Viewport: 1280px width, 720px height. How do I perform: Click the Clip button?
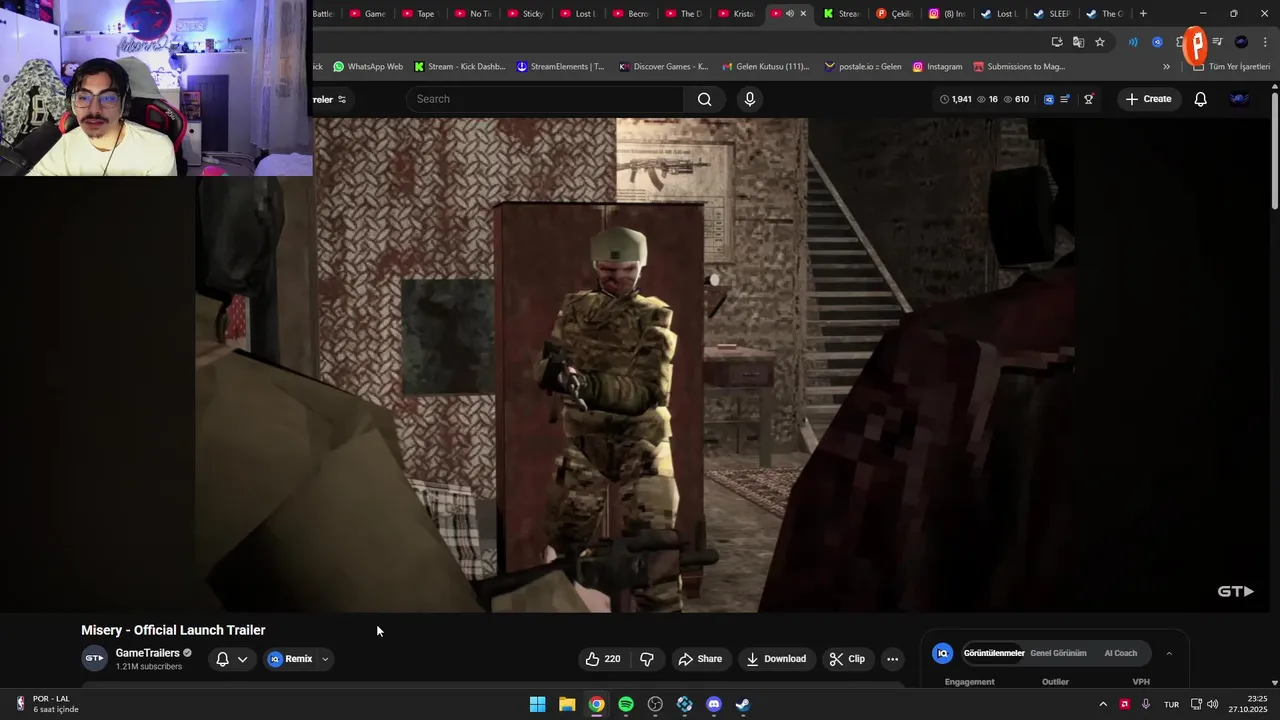(x=847, y=659)
